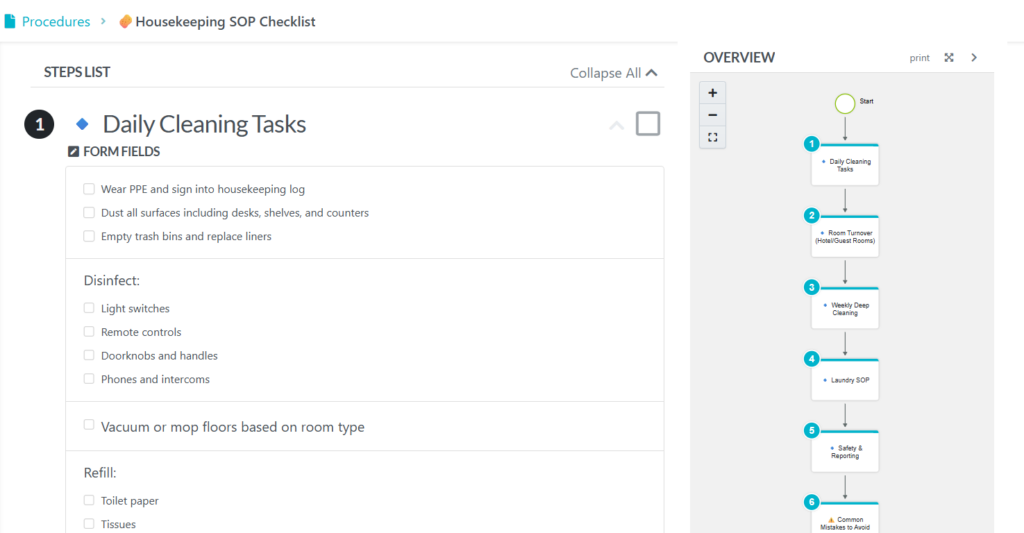Expand overview to fullscreen with arrows icon

pos(949,57)
